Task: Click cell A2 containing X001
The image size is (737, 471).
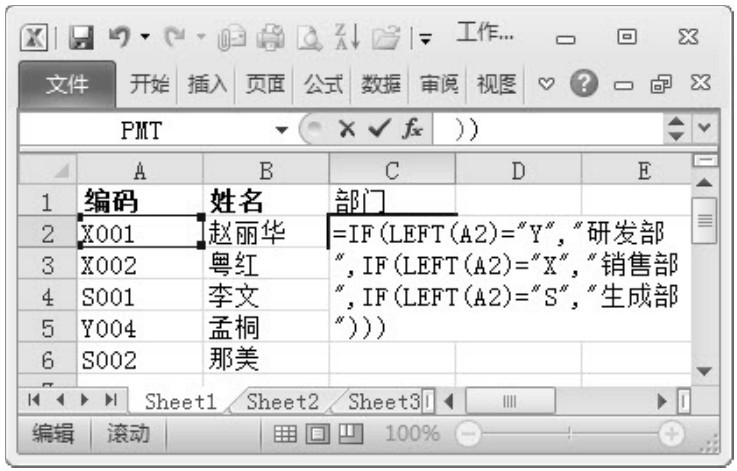Action: click(140, 232)
